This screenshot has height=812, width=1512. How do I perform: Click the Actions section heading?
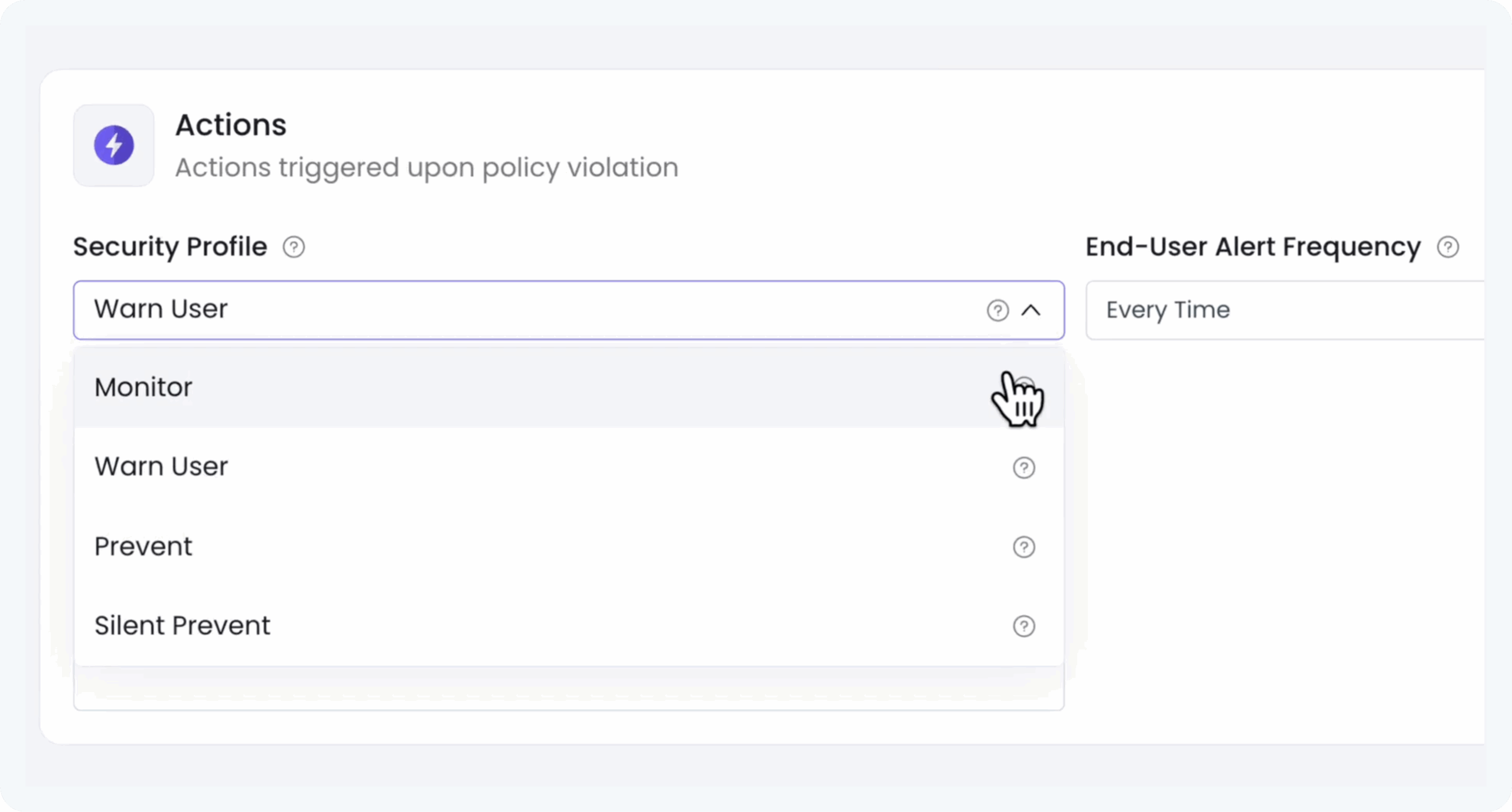(x=231, y=125)
